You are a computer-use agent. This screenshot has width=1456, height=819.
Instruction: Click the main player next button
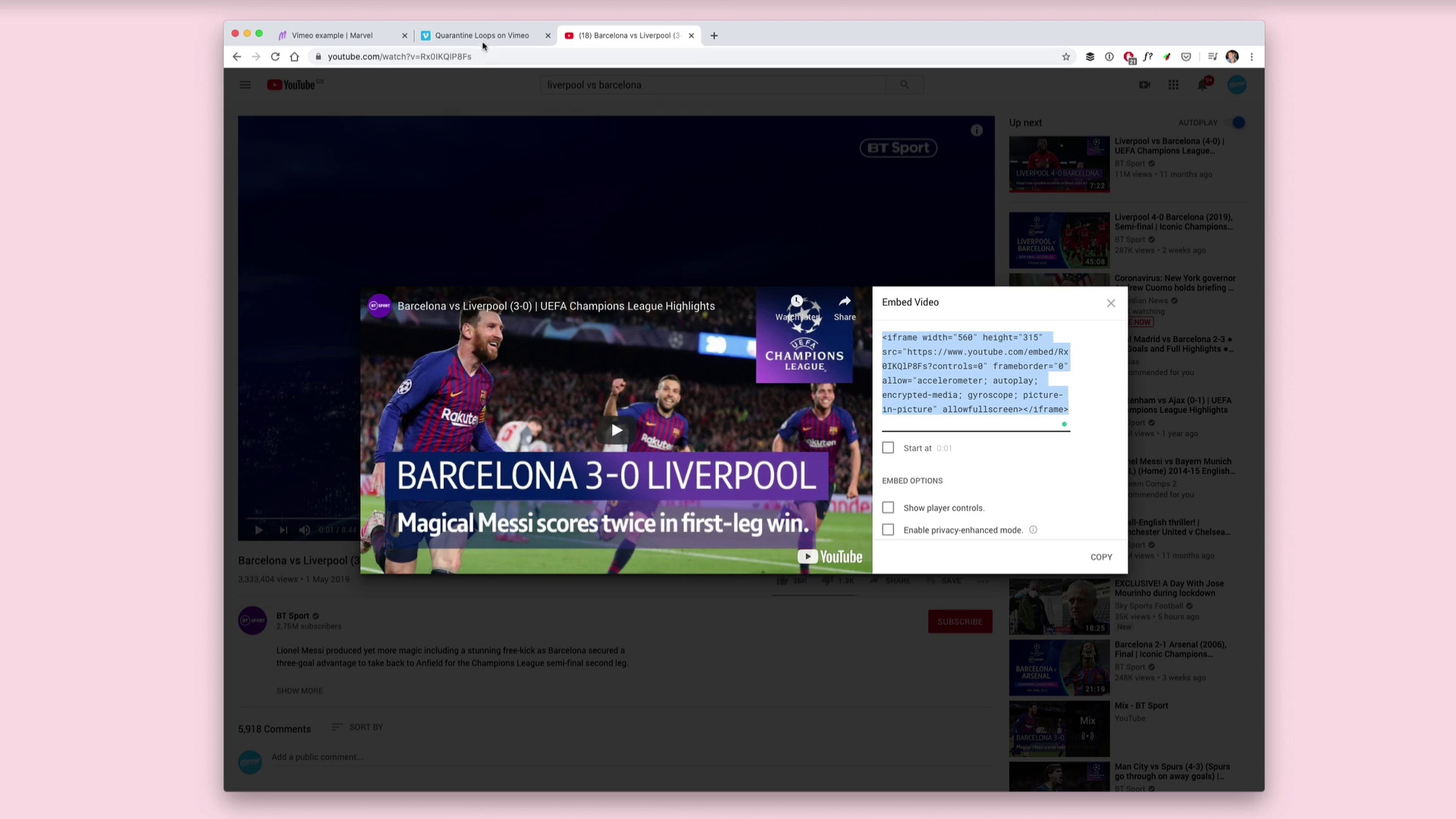tap(283, 530)
